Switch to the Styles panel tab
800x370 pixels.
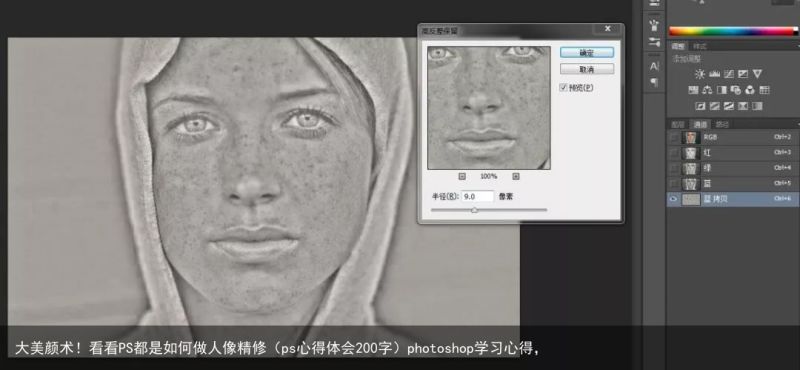[700, 46]
